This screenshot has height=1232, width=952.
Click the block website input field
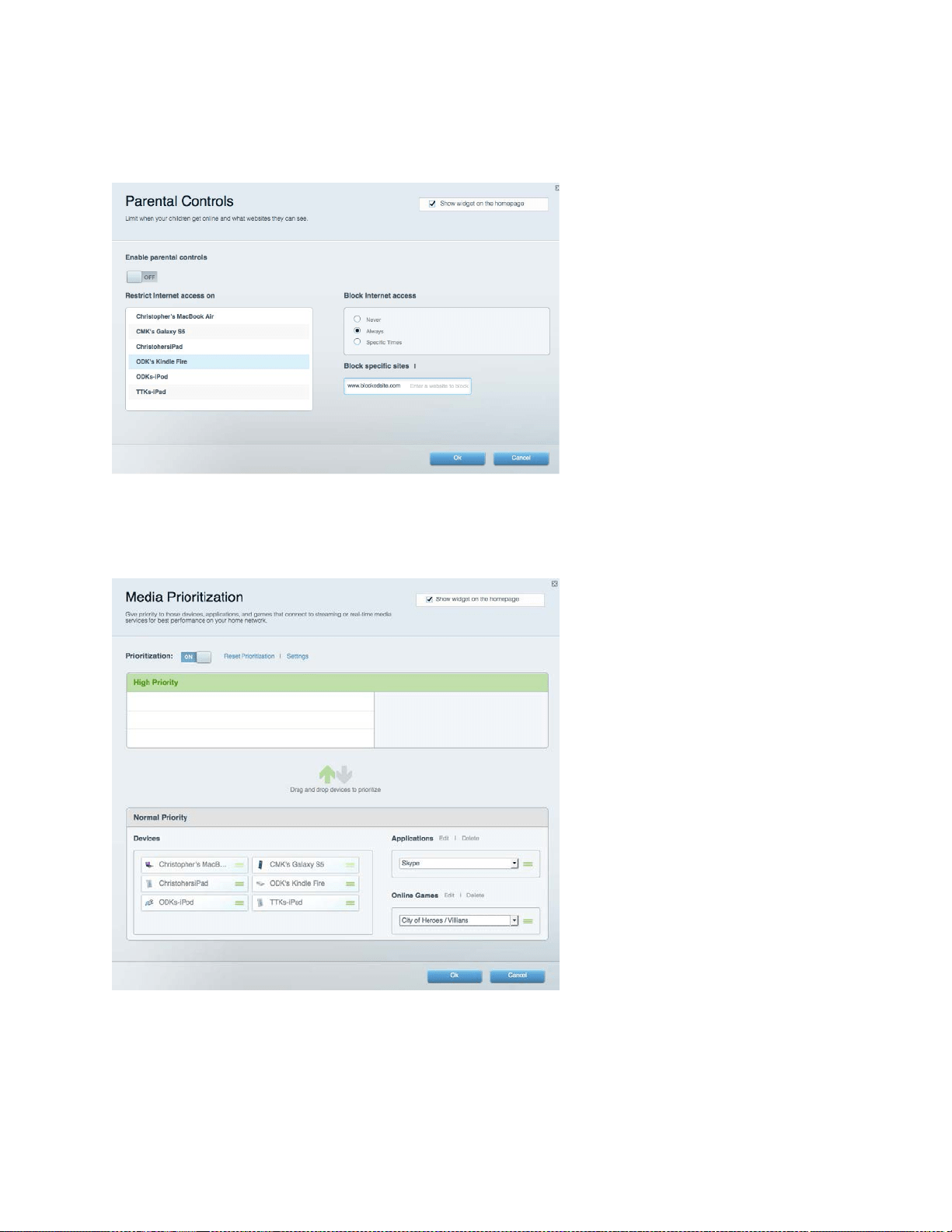coord(407,386)
